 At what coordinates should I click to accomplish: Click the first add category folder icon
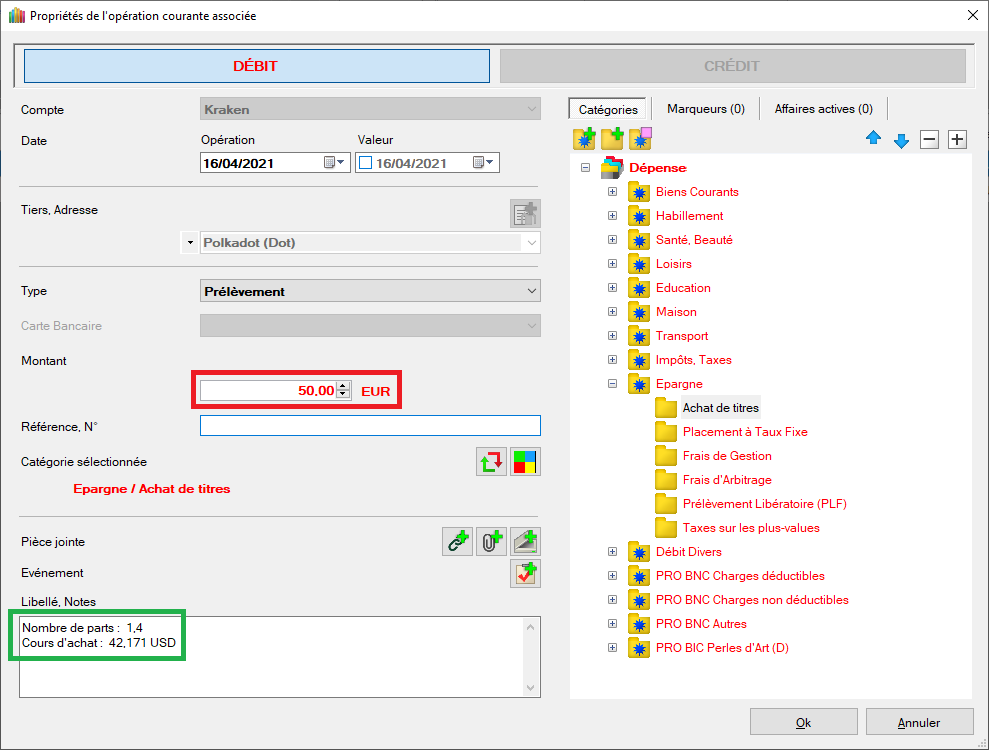click(x=584, y=139)
